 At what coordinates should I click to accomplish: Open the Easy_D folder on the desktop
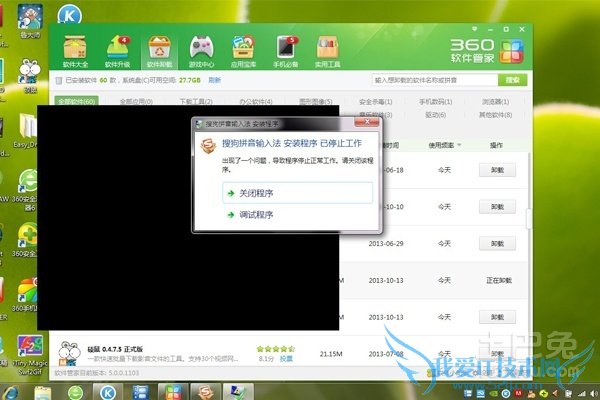click(27, 130)
